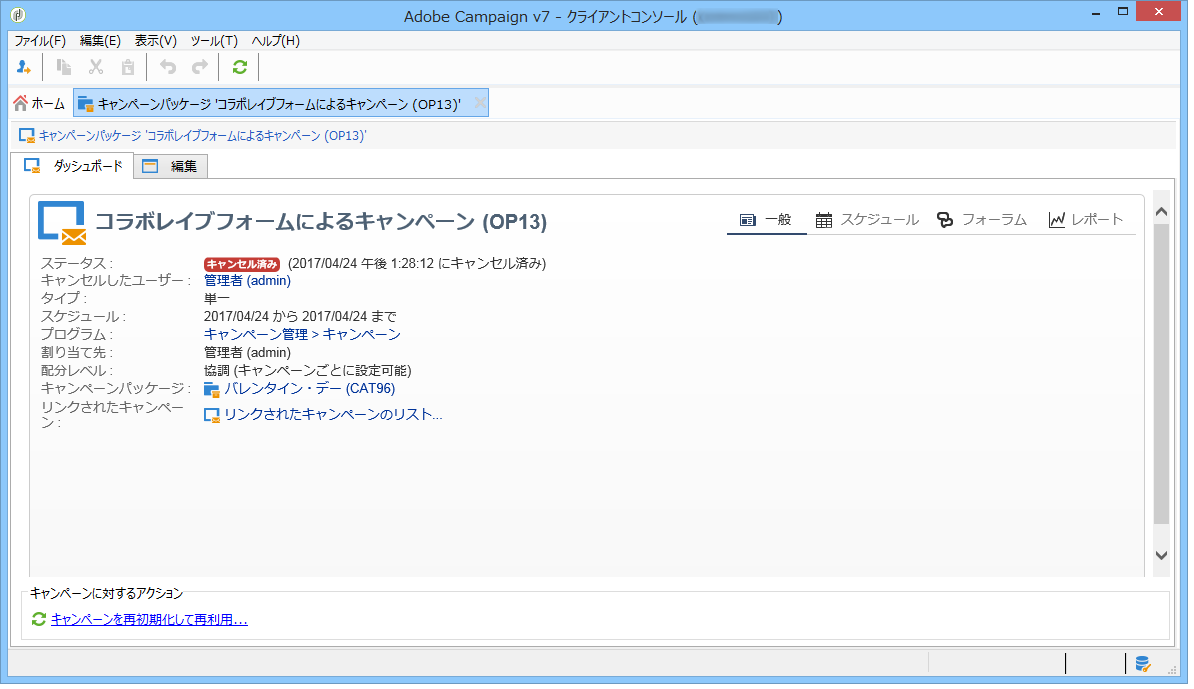This screenshot has height=689, width=1194.
Task: Open the ファイル(F) menu
Action: pyautogui.click(x=40, y=41)
